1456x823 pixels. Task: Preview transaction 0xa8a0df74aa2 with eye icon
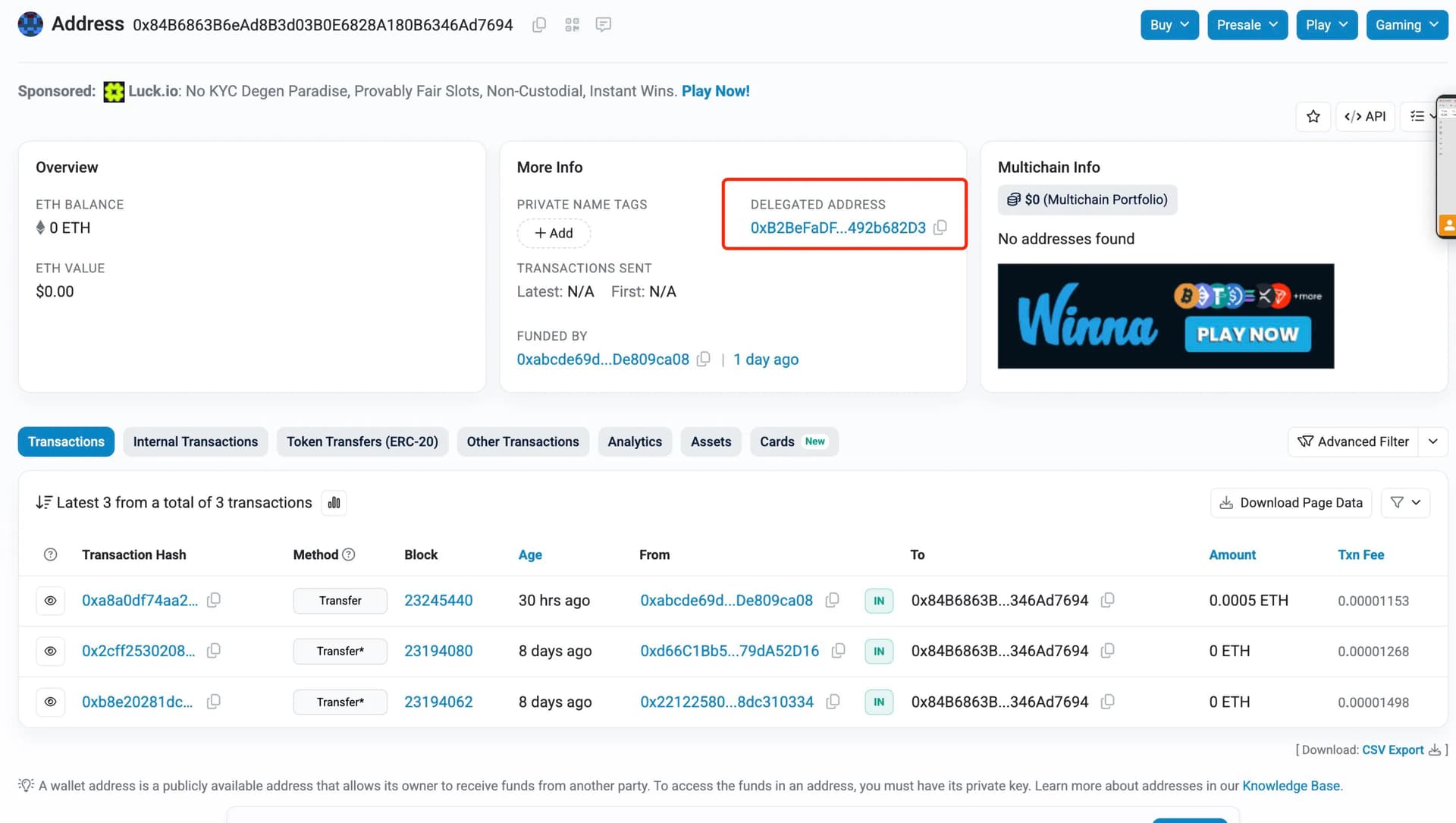point(50,601)
